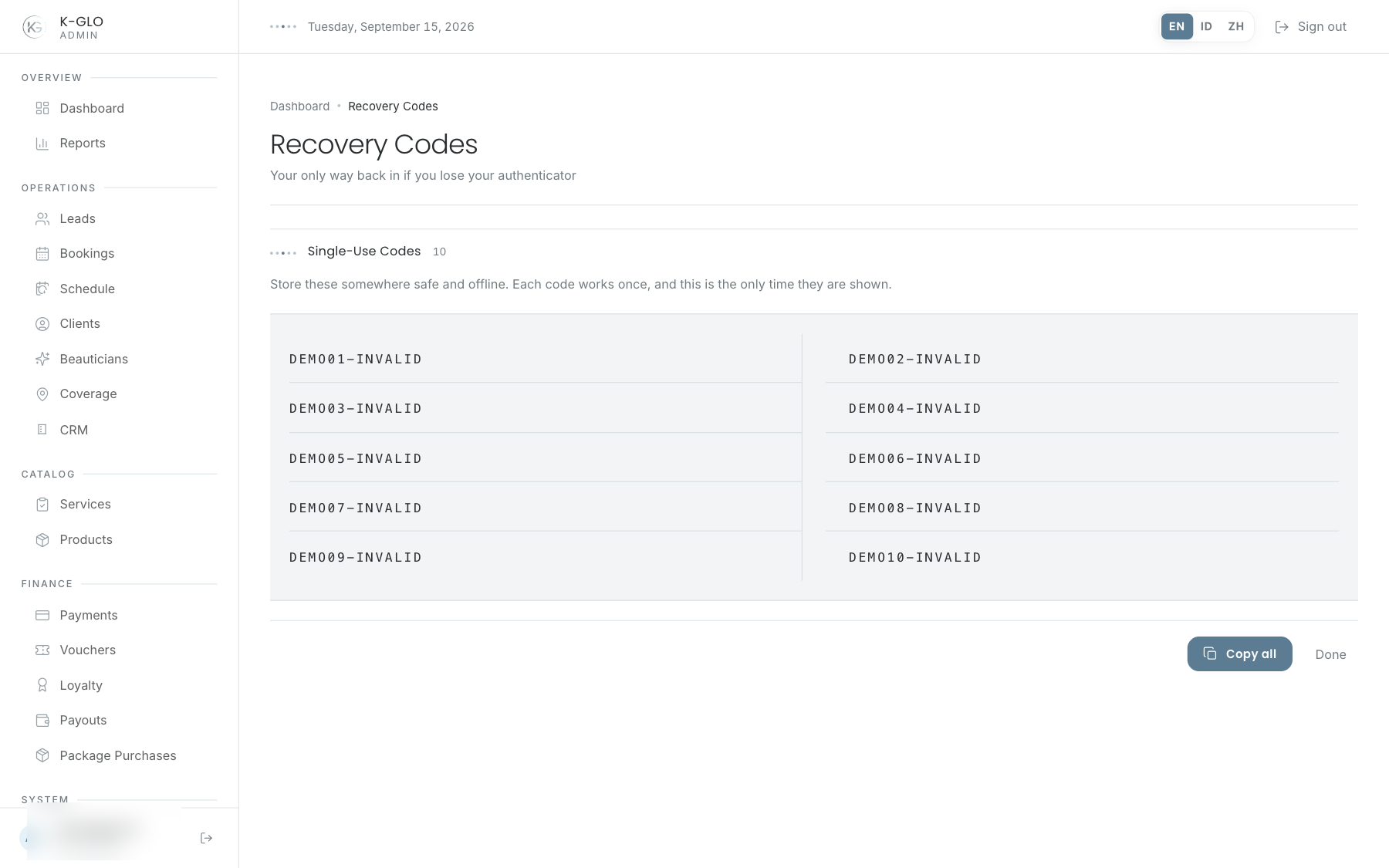1389x868 pixels.
Task: Click the Payouts wallet icon
Action: [42, 721]
